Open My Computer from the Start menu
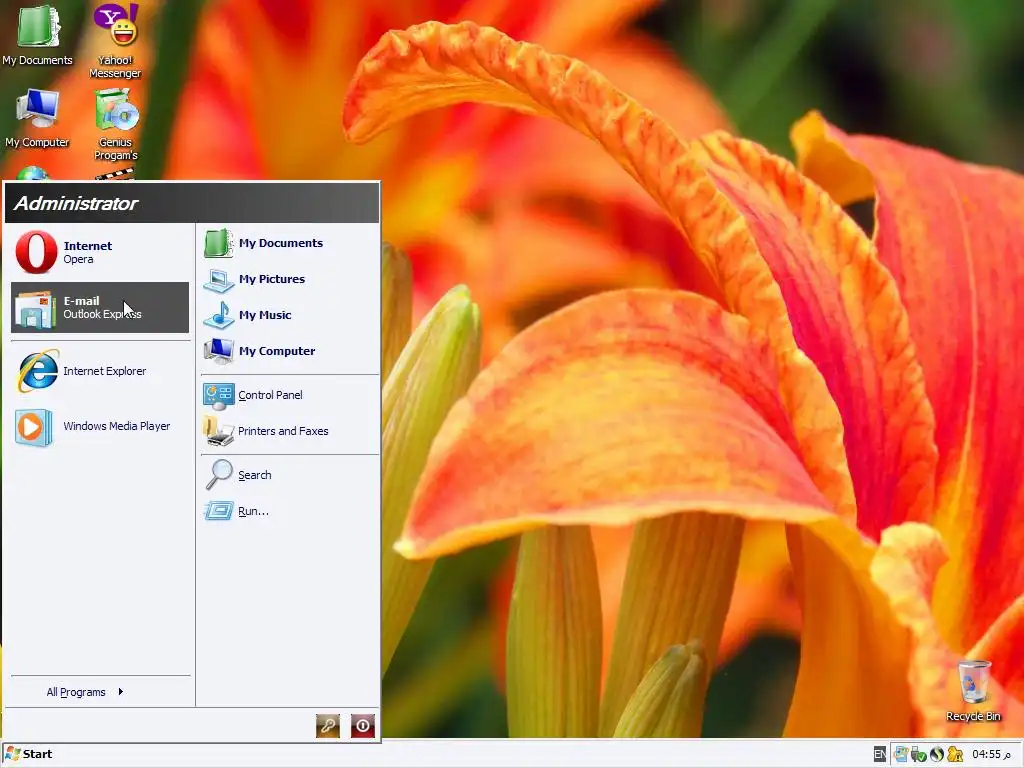The height and width of the screenshot is (768, 1024). tap(289, 351)
